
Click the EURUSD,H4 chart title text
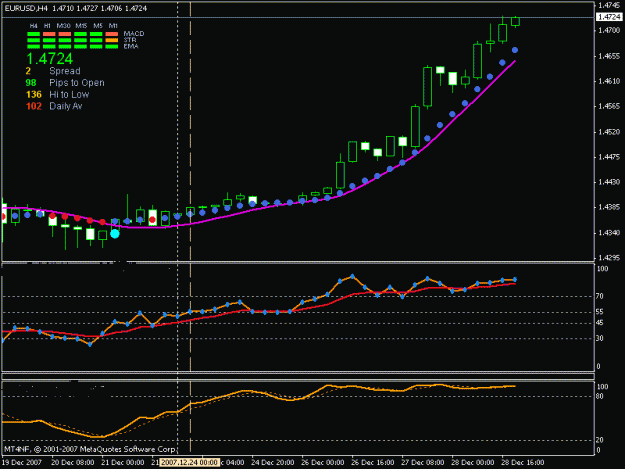(x=26, y=8)
